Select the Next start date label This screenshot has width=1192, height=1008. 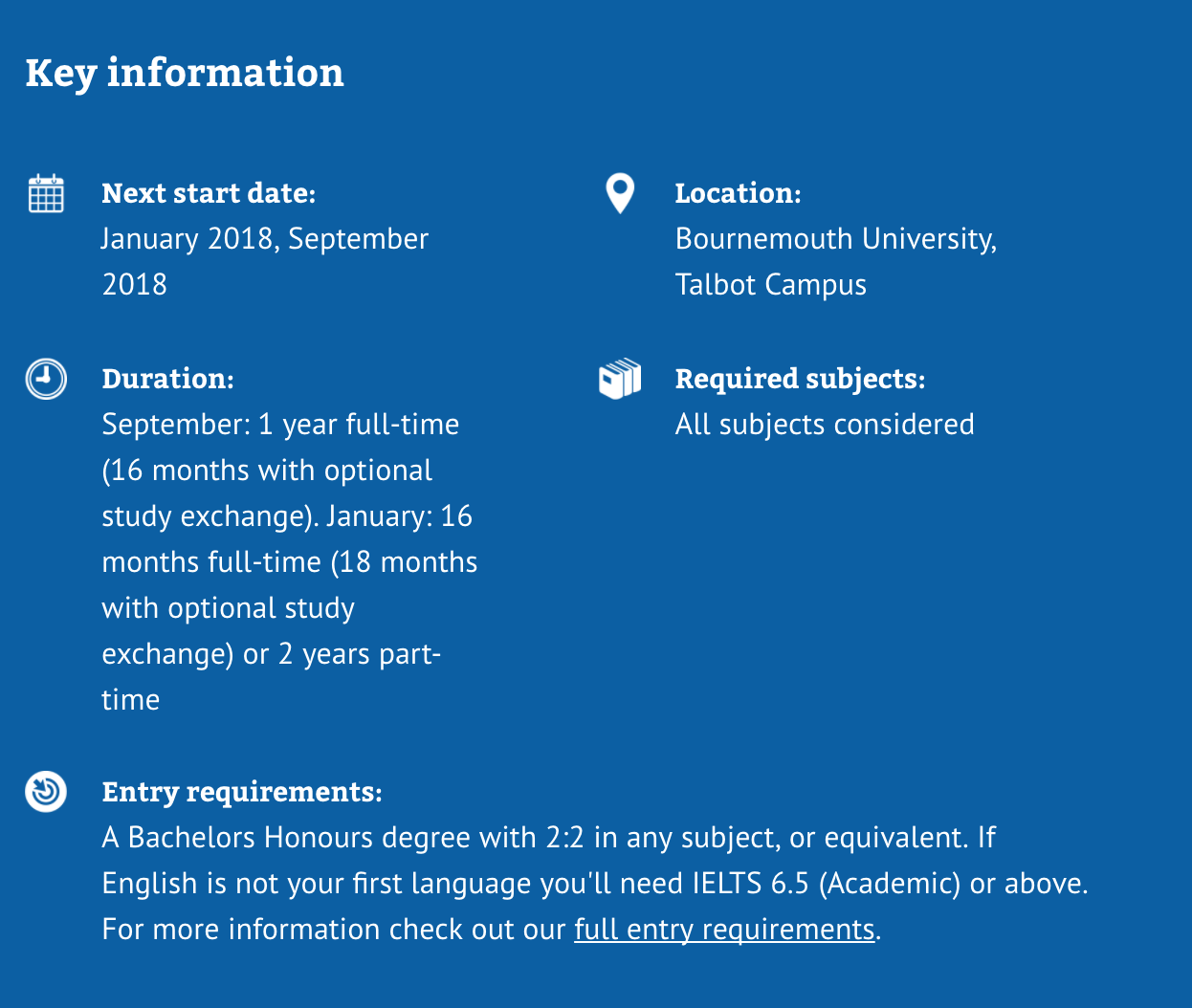pyautogui.click(x=209, y=193)
